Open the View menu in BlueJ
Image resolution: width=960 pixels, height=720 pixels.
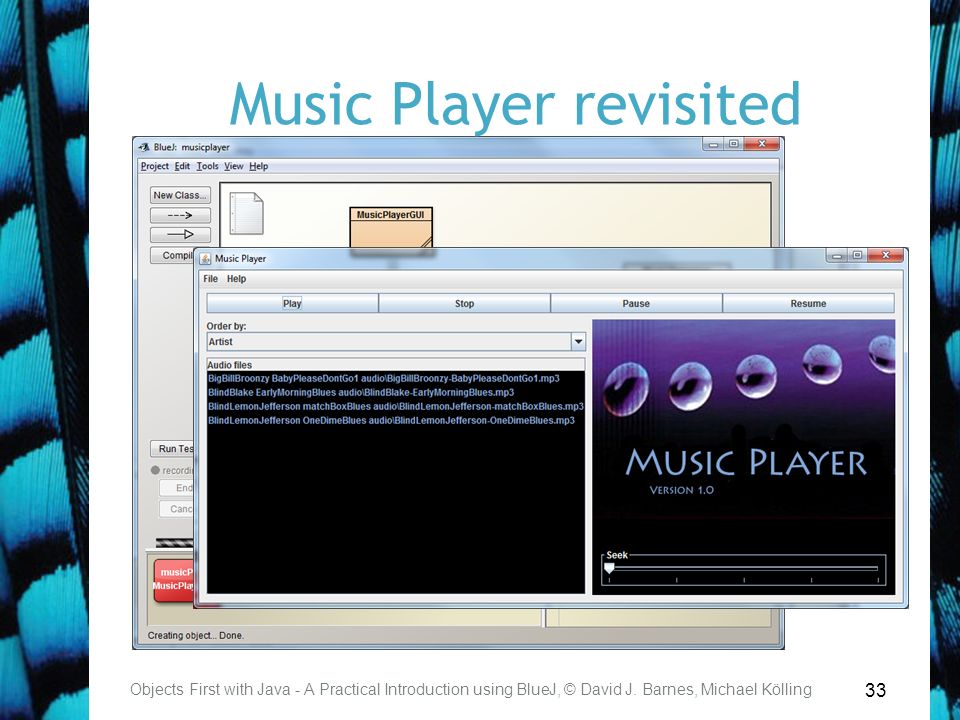[233, 166]
